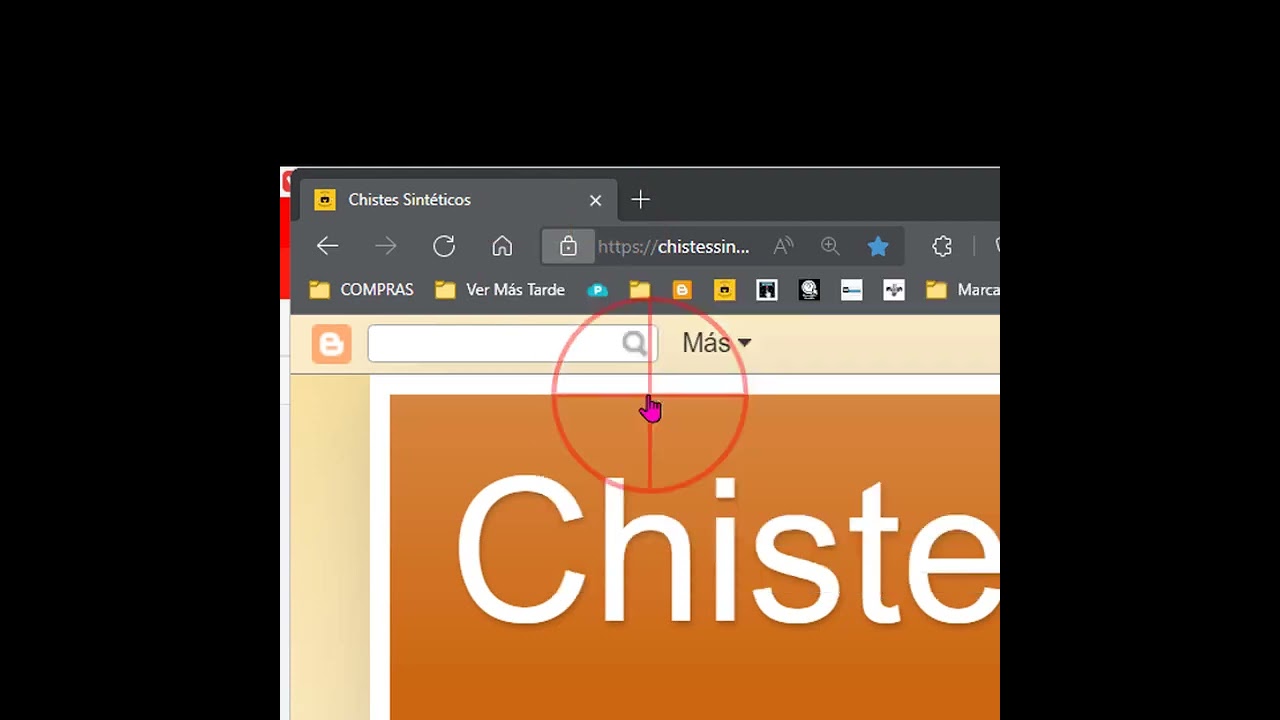This screenshot has width=1280, height=720.
Task: Expand the Más dropdown menu
Action: [x=716, y=343]
